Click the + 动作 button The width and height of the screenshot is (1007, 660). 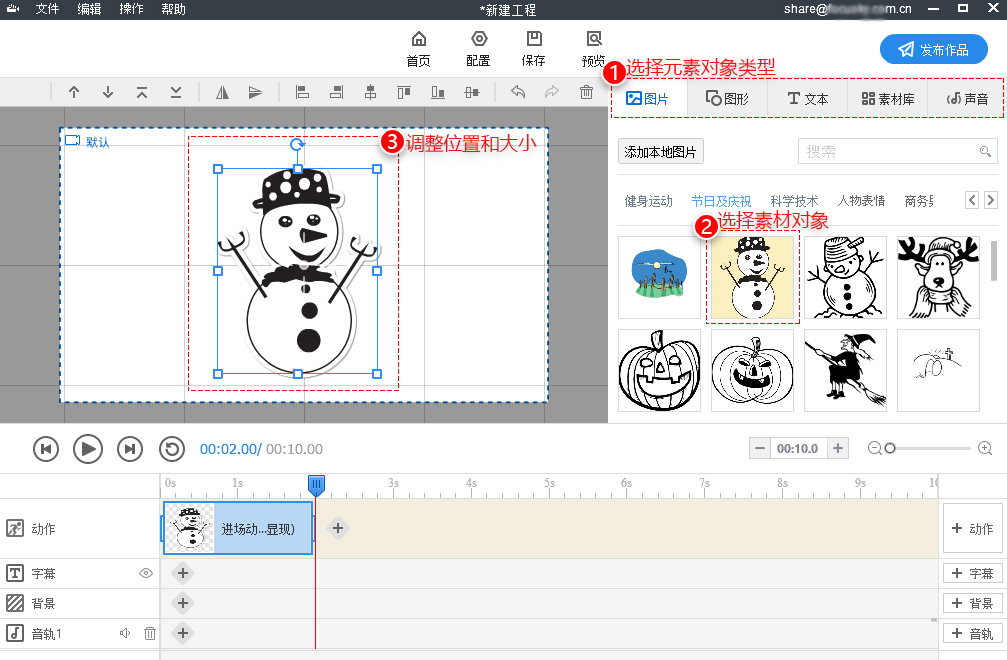pyautogui.click(x=972, y=528)
